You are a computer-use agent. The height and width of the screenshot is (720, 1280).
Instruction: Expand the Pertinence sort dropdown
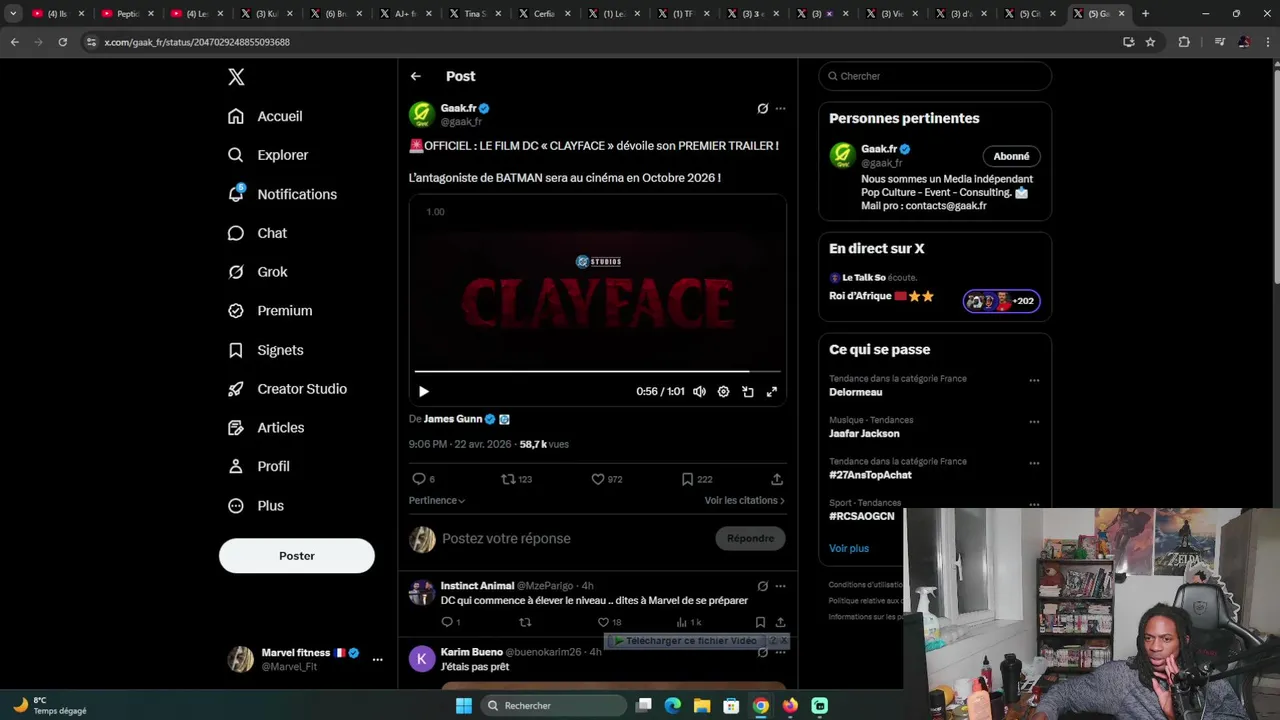click(437, 500)
